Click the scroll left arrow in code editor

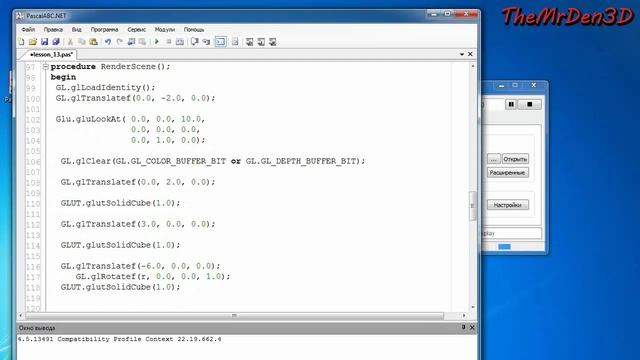click(21, 316)
